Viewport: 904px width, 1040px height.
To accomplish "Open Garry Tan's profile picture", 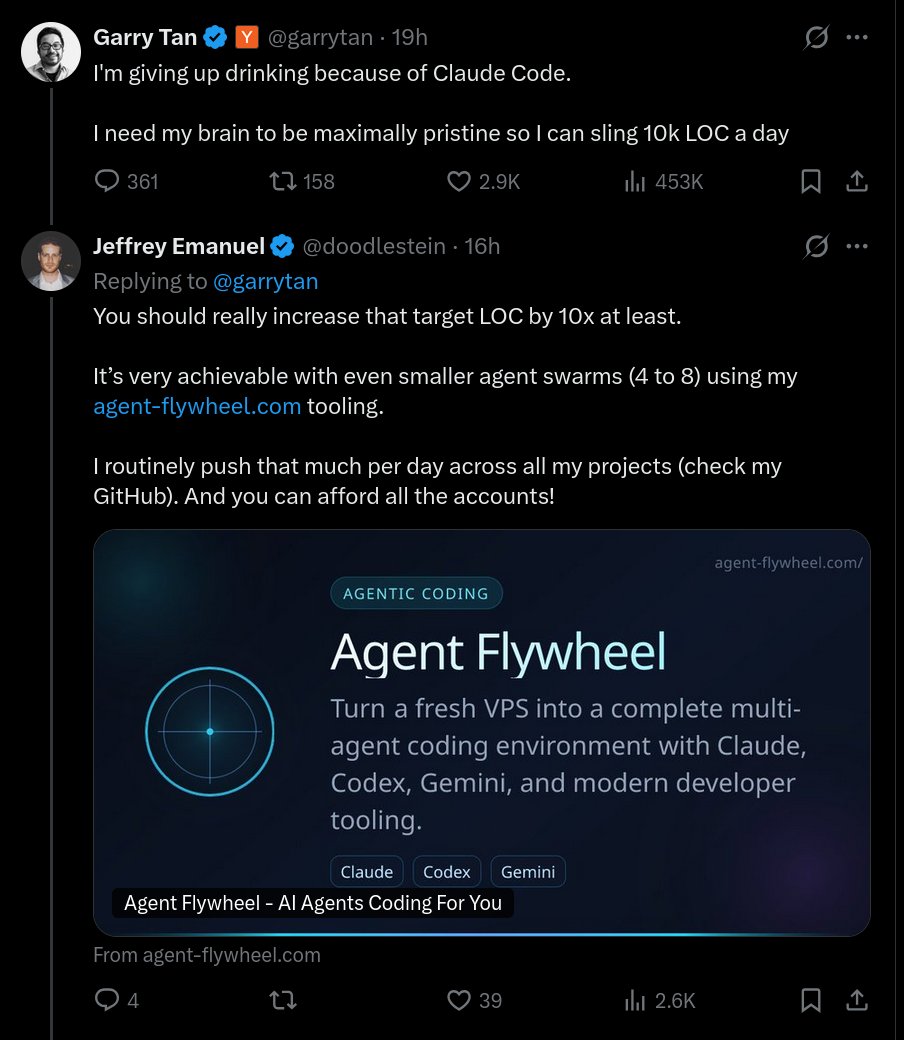I will (51, 52).
